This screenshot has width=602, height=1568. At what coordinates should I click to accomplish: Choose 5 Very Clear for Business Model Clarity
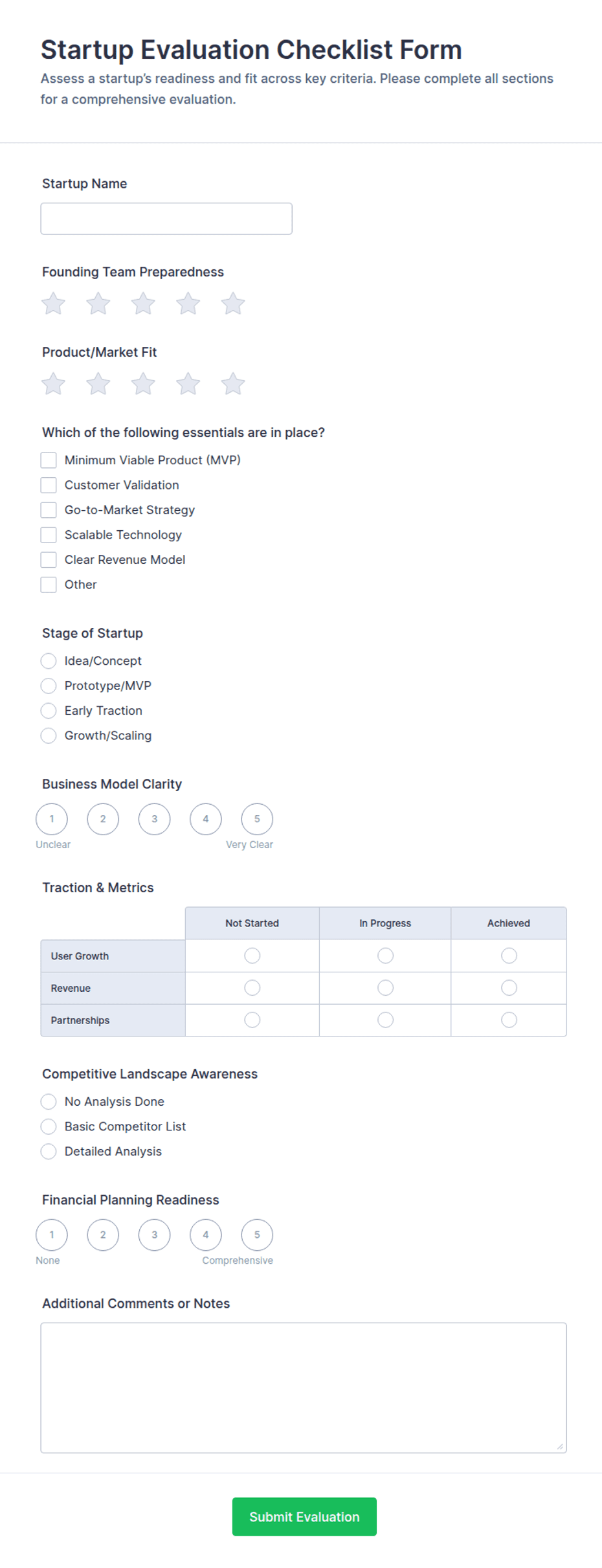[x=257, y=819]
